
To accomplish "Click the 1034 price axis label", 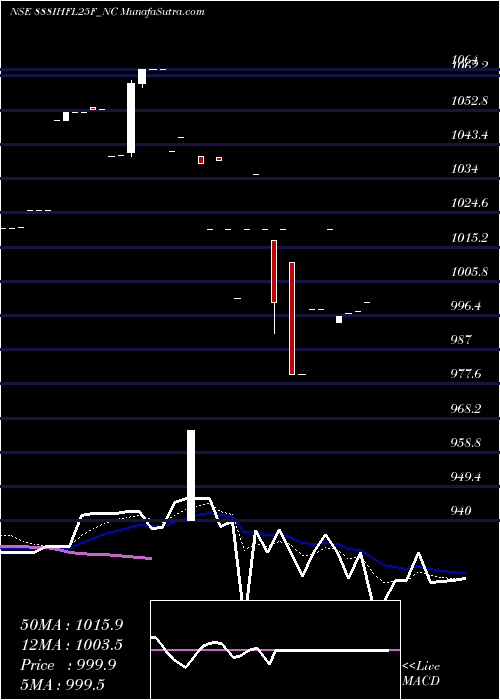I will [x=464, y=169].
